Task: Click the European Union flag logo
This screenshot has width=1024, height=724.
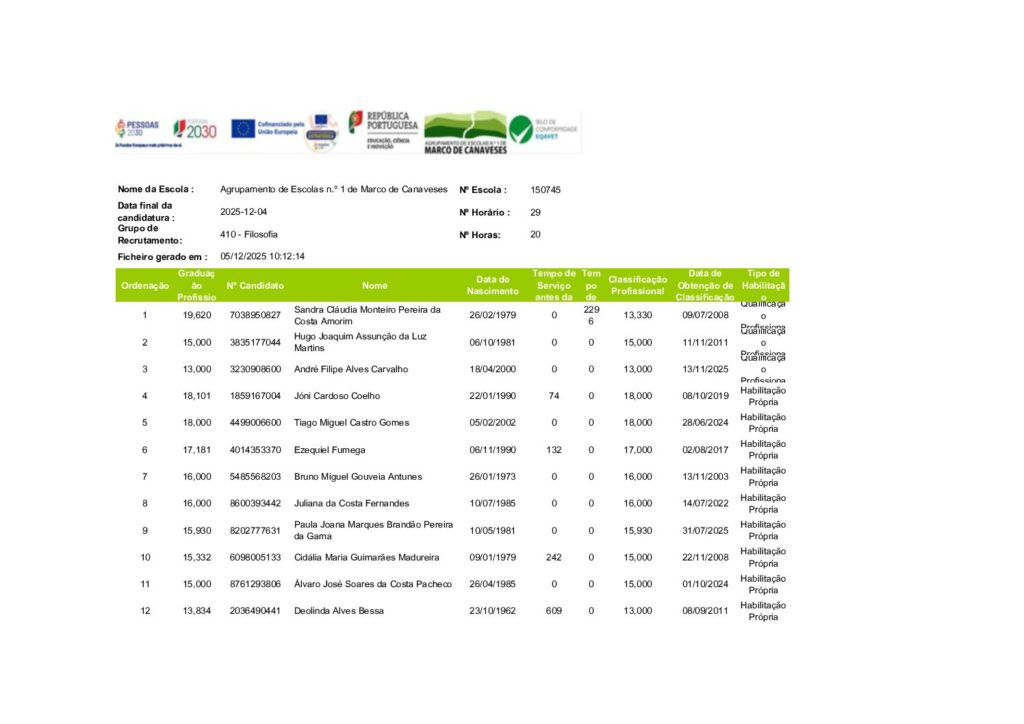Action: [x=243, y=128]
